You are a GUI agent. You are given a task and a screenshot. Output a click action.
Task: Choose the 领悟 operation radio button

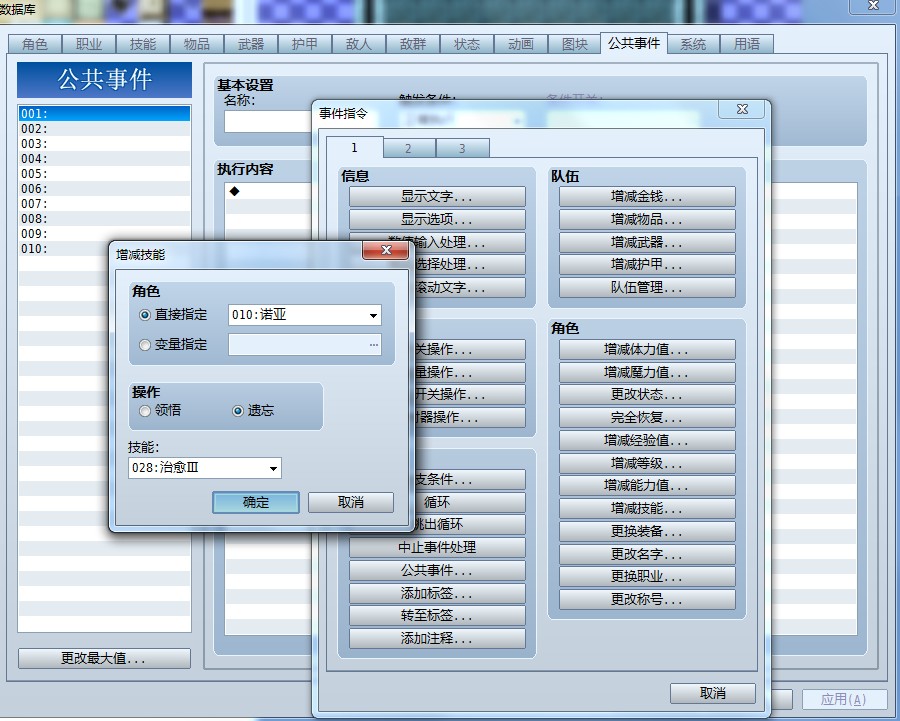tap(145, 410)
